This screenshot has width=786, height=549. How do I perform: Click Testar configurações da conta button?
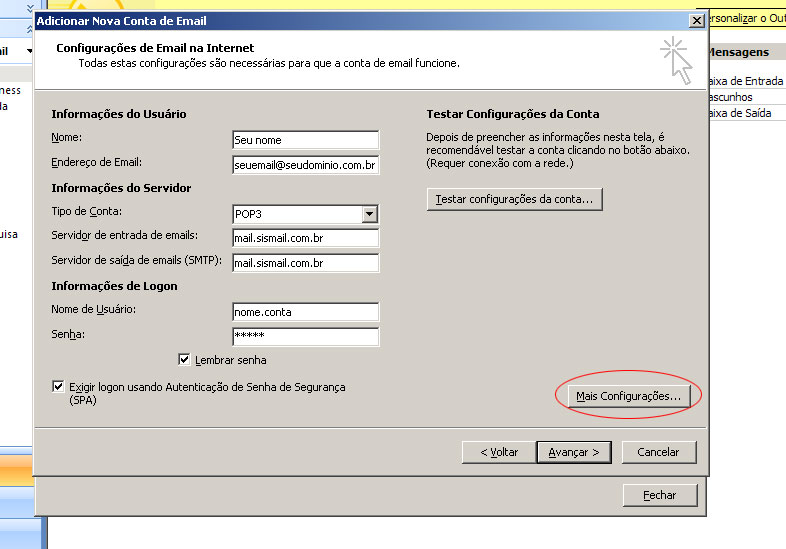[514, 199]
